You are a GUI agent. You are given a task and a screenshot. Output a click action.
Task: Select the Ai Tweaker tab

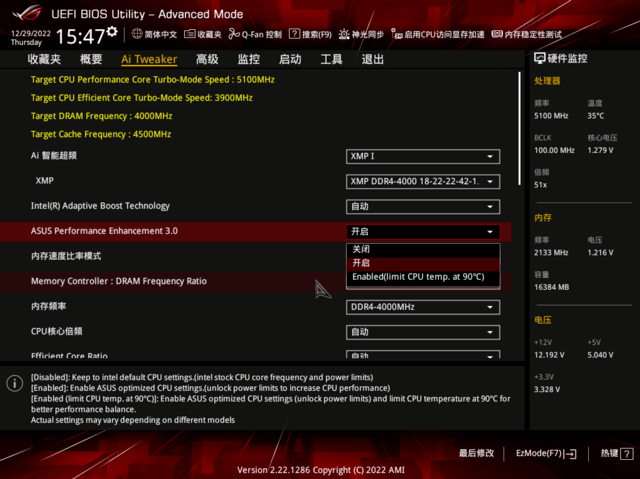[149, 60]
